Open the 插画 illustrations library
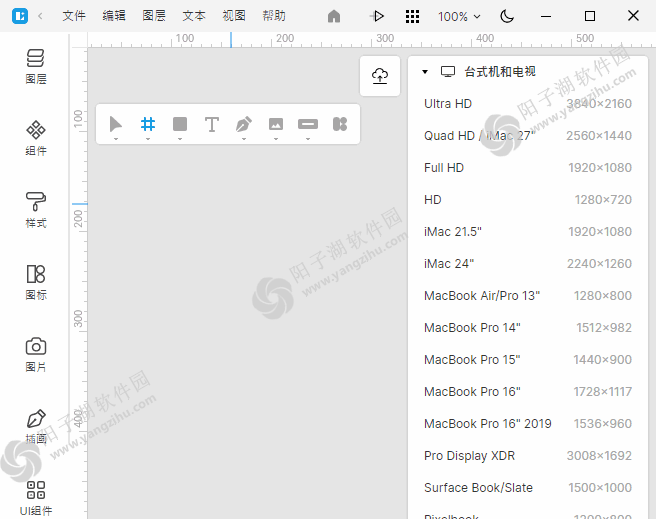This screenshot has height=519, width=656. click(x=36, y=427)
